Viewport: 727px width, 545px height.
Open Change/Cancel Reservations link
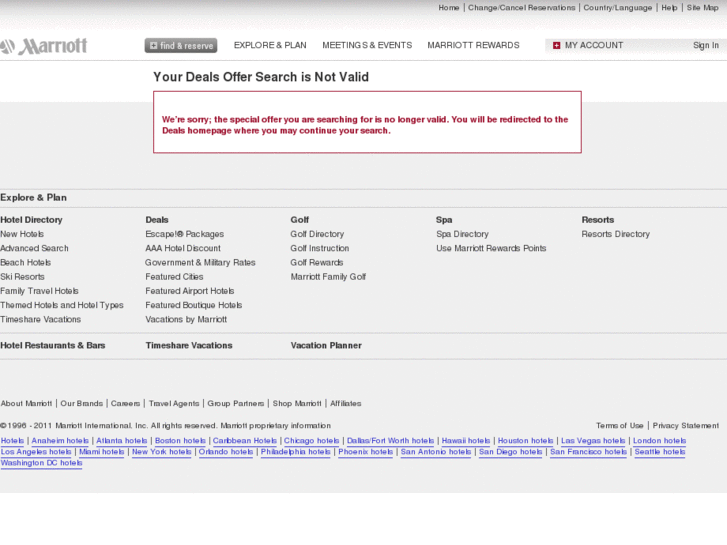(522, 8)
